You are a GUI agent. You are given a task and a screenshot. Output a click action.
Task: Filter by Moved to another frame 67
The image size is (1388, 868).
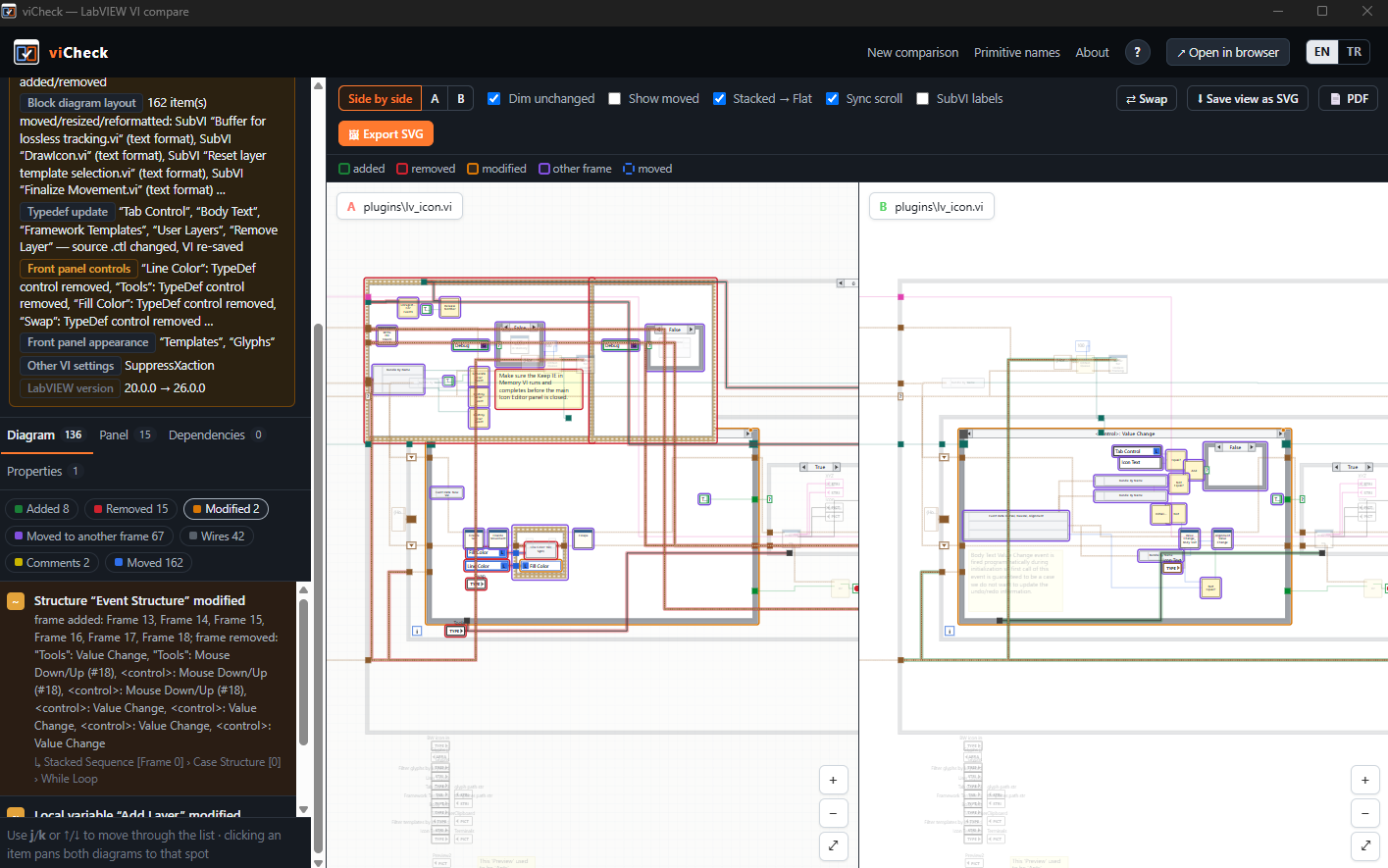(x=88, y=536)
